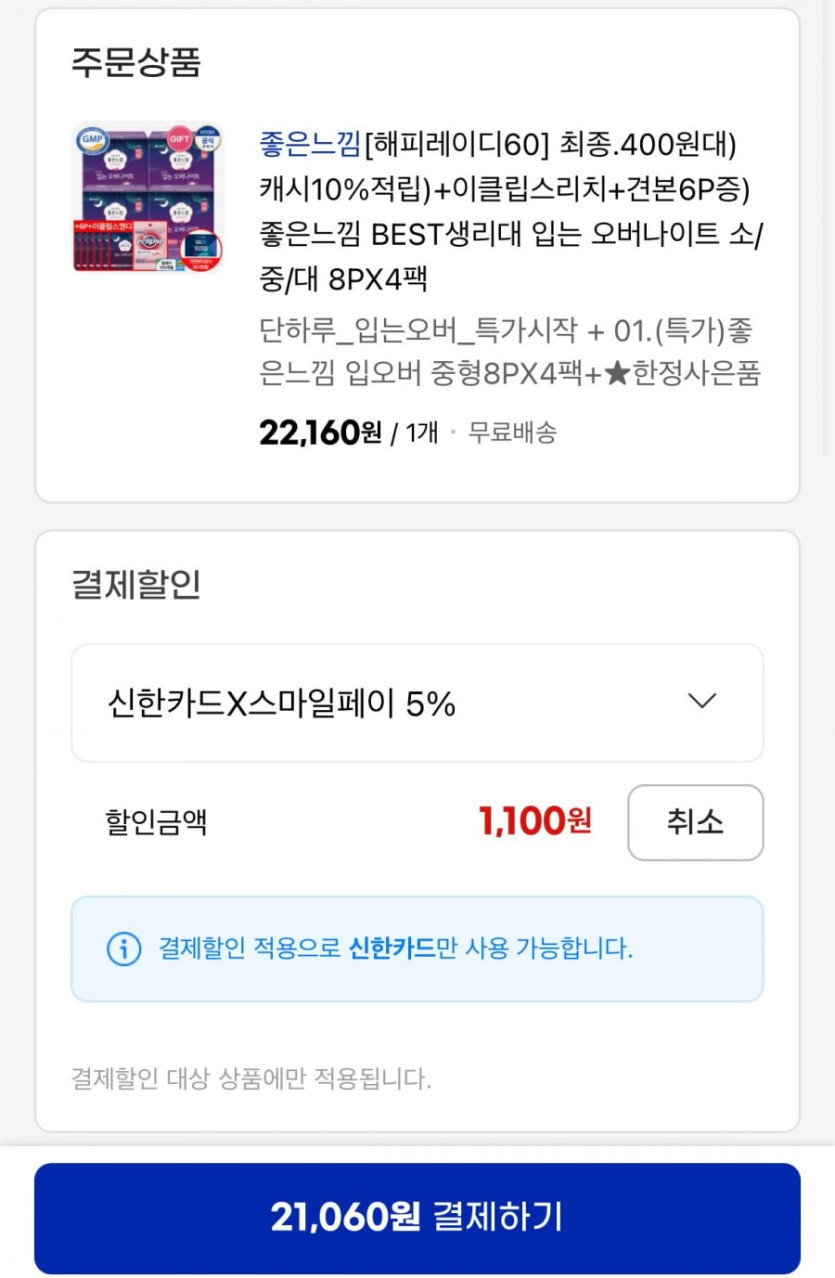This screenshot has height=1278, width=835.
Task: Click the 결제할인 대상 상품에만 적용됩니다 note
Action: click(251, 1079)
